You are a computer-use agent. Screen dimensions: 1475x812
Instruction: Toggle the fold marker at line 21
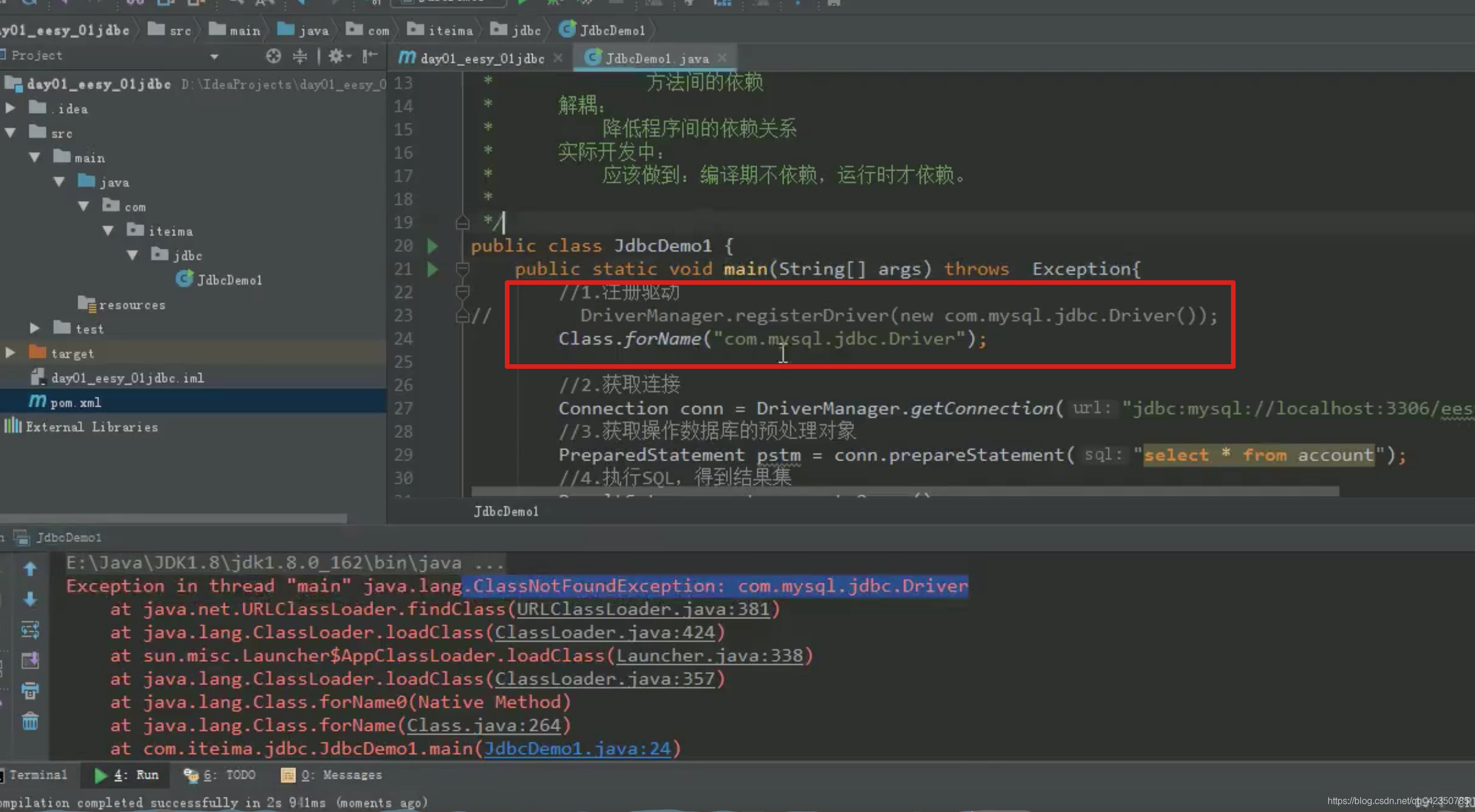(462, 269)
